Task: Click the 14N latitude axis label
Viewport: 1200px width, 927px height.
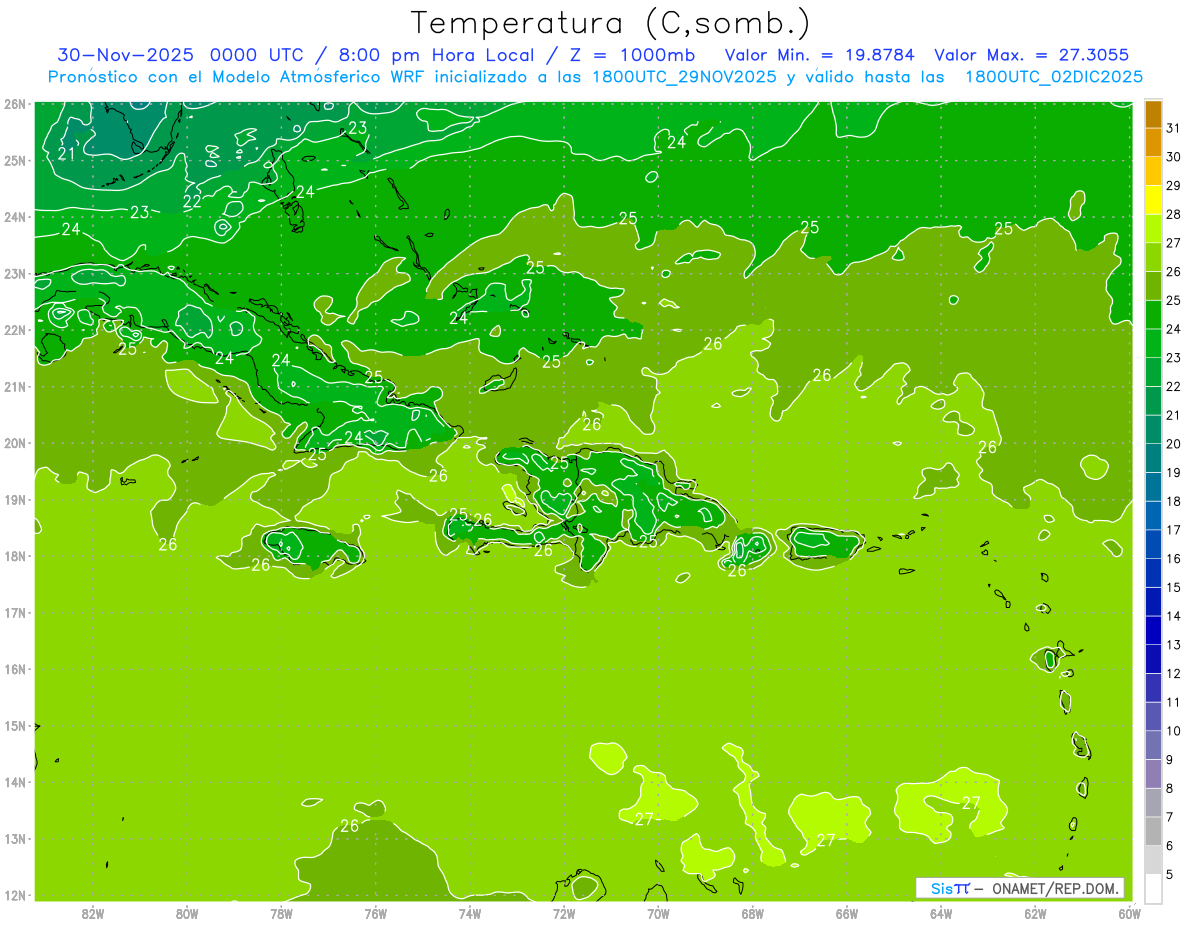Action: pyautogui.click(x=15, y=782)
